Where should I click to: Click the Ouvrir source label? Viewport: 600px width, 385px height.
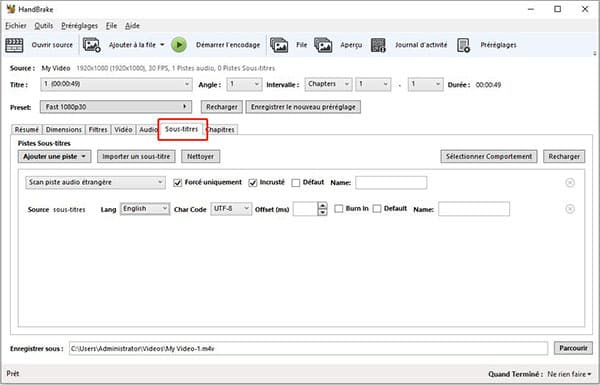52,45
